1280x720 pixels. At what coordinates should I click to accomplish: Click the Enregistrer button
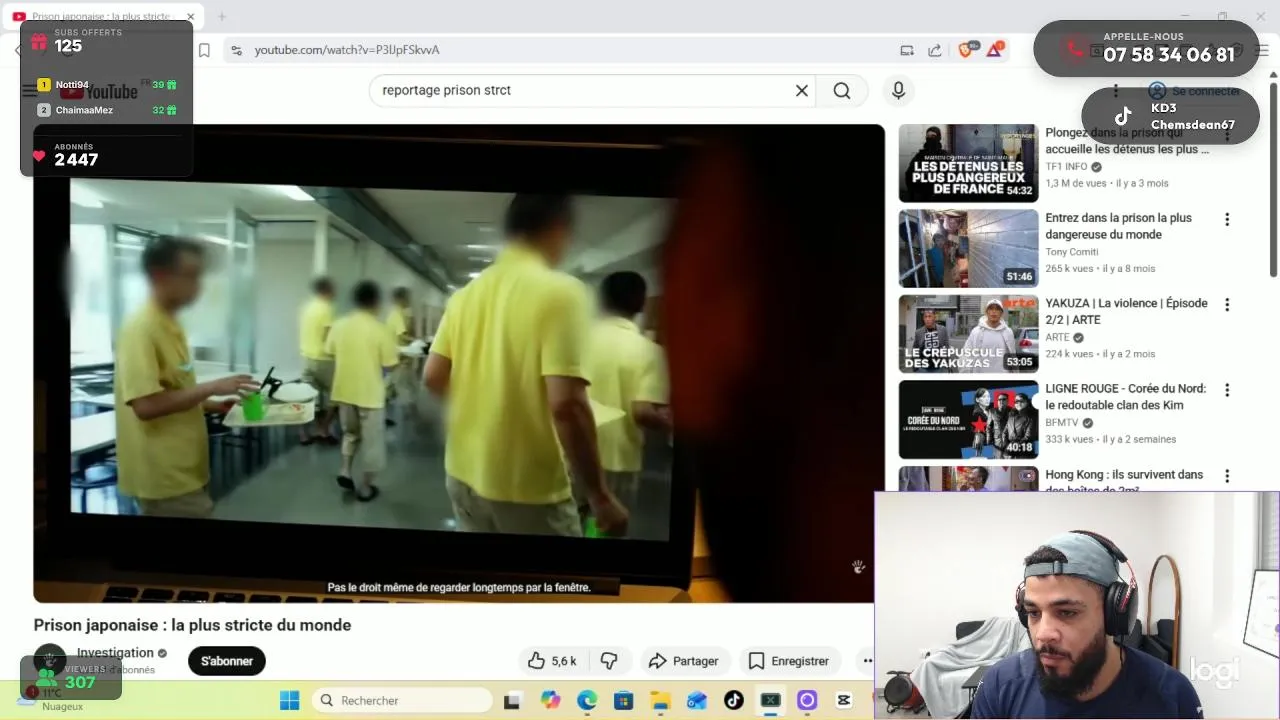[x=789, y=661]
